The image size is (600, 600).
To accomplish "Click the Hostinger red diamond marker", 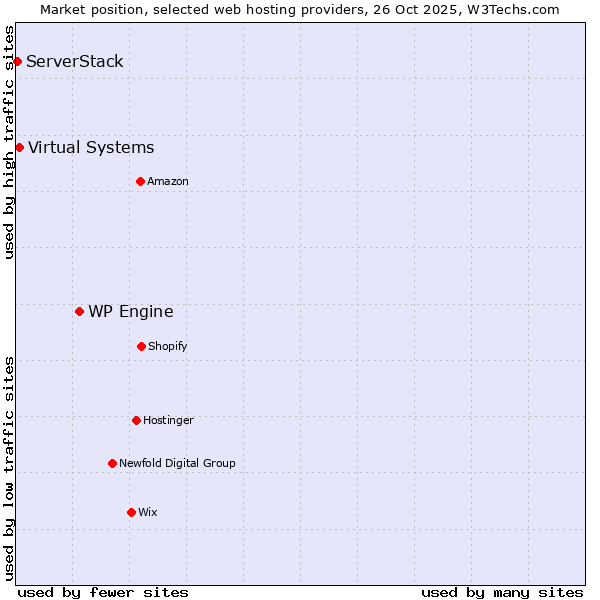I will tap(136, 420).
